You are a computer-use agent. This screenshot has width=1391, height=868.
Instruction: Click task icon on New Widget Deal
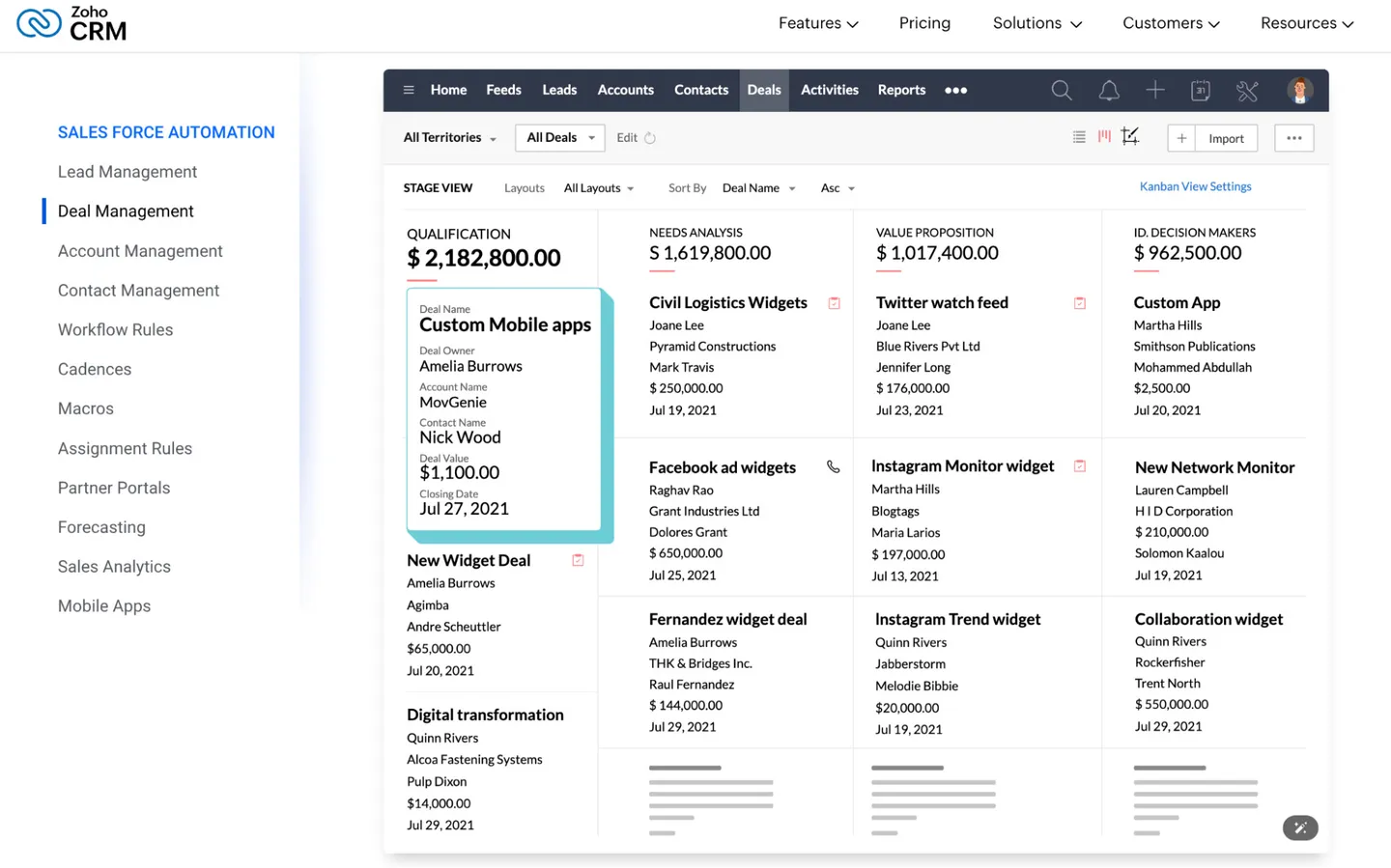(578, 560)
